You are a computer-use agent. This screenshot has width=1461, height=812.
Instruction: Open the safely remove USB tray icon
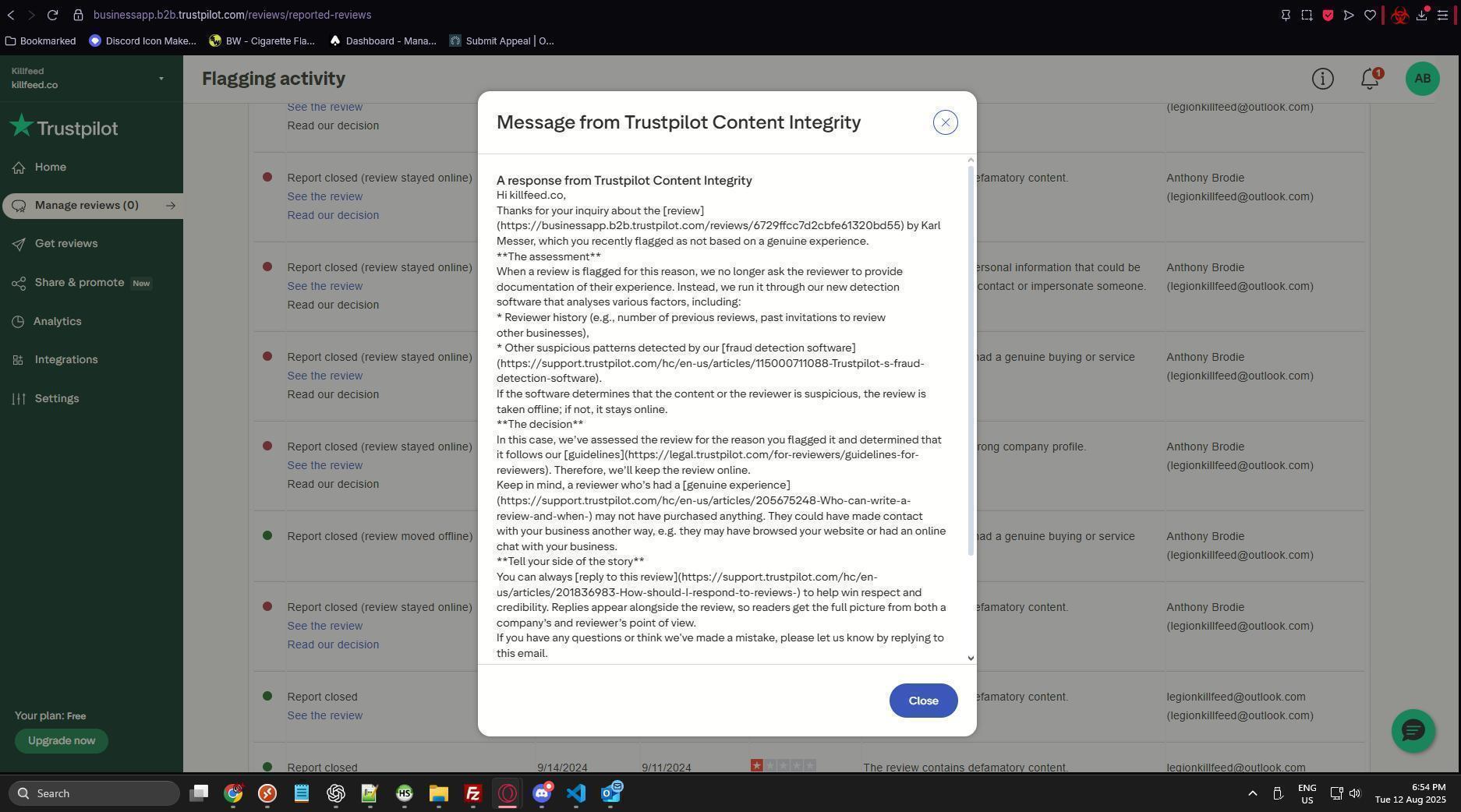1278,793
